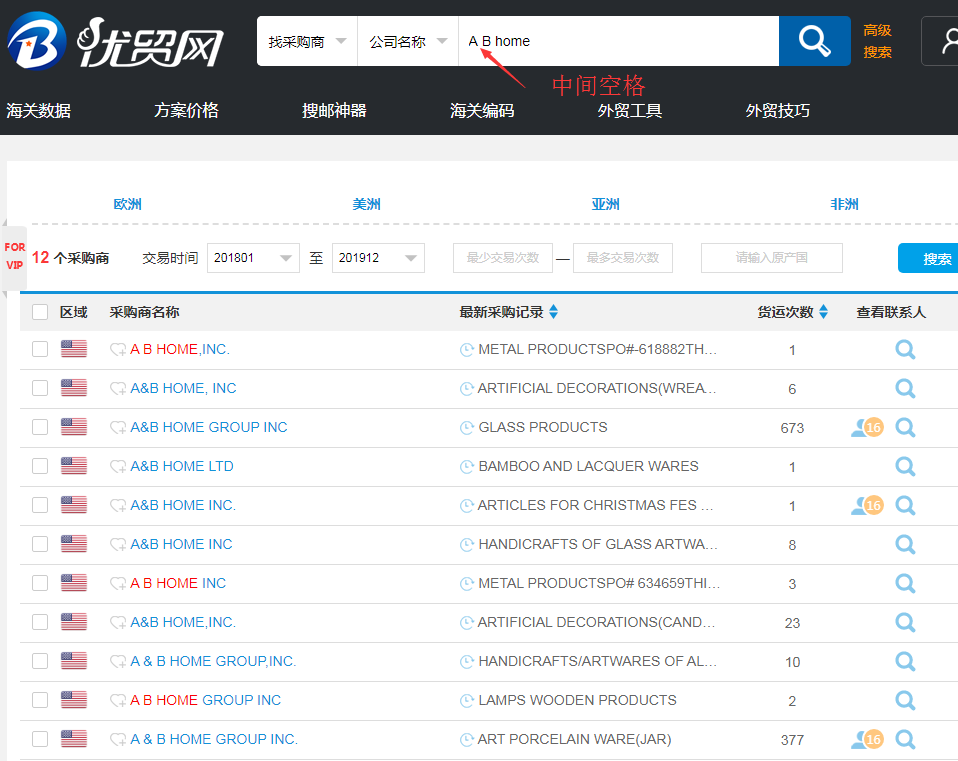
Task: Open the 公司名称 search field dropdown
Action: pyautogui.click(x=408, y=41)
